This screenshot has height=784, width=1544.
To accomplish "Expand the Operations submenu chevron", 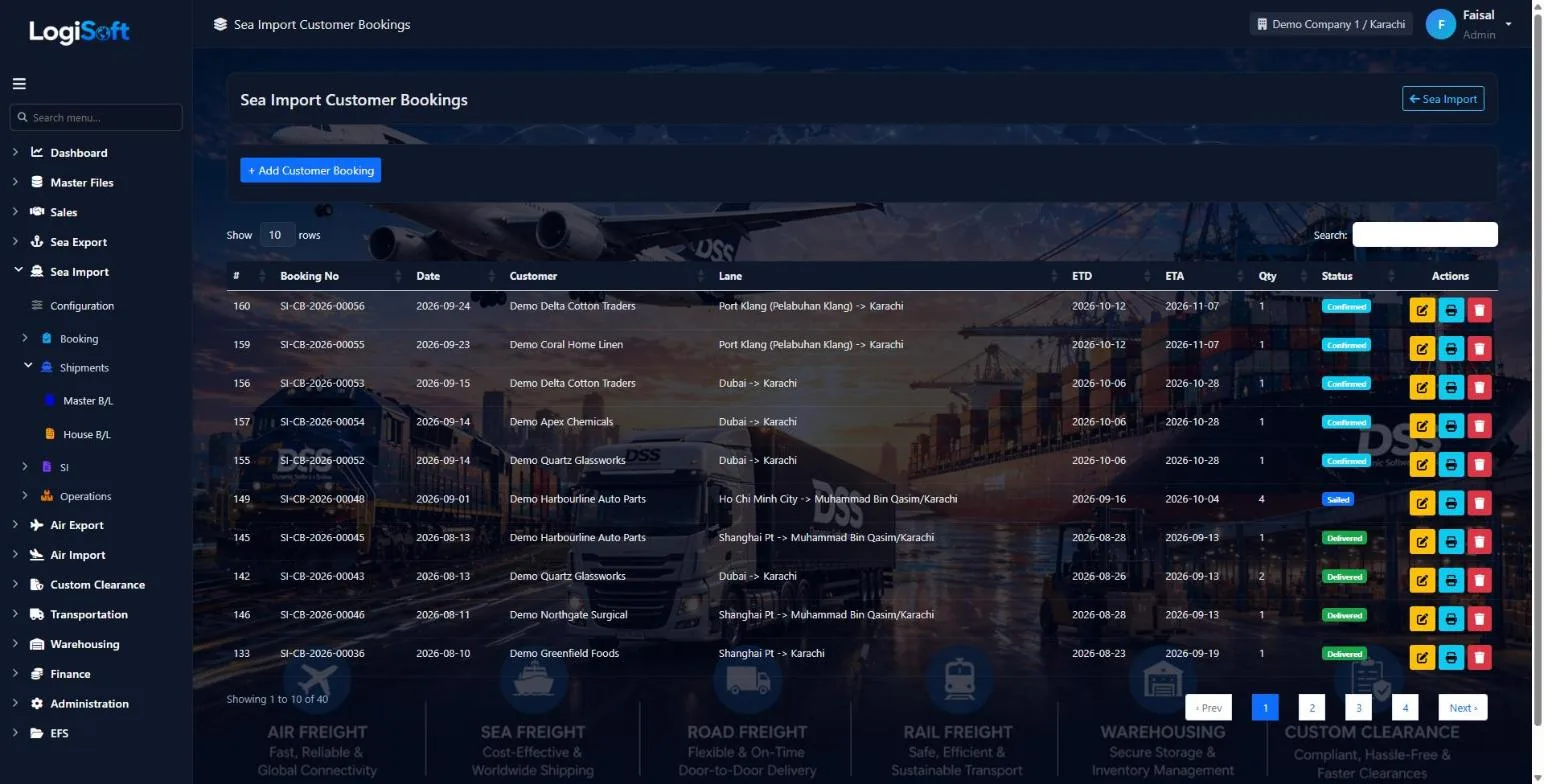I will click(x=26, y=496).
